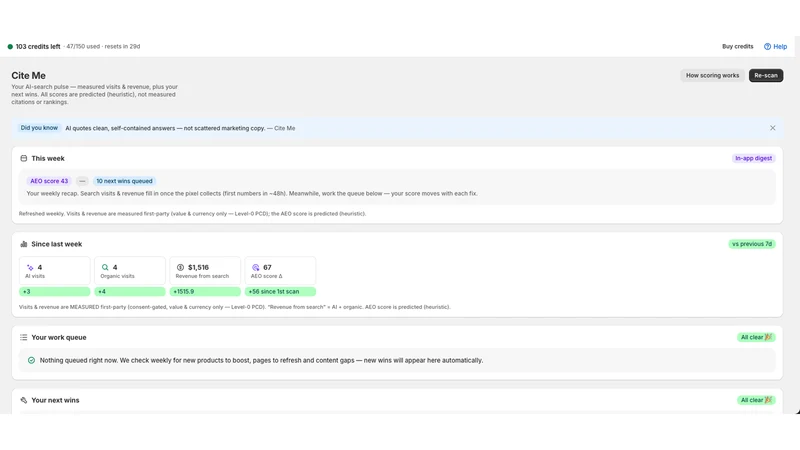Click the green check circle icon
Viewport: 800px width, 450px height.
pos(31,360)
